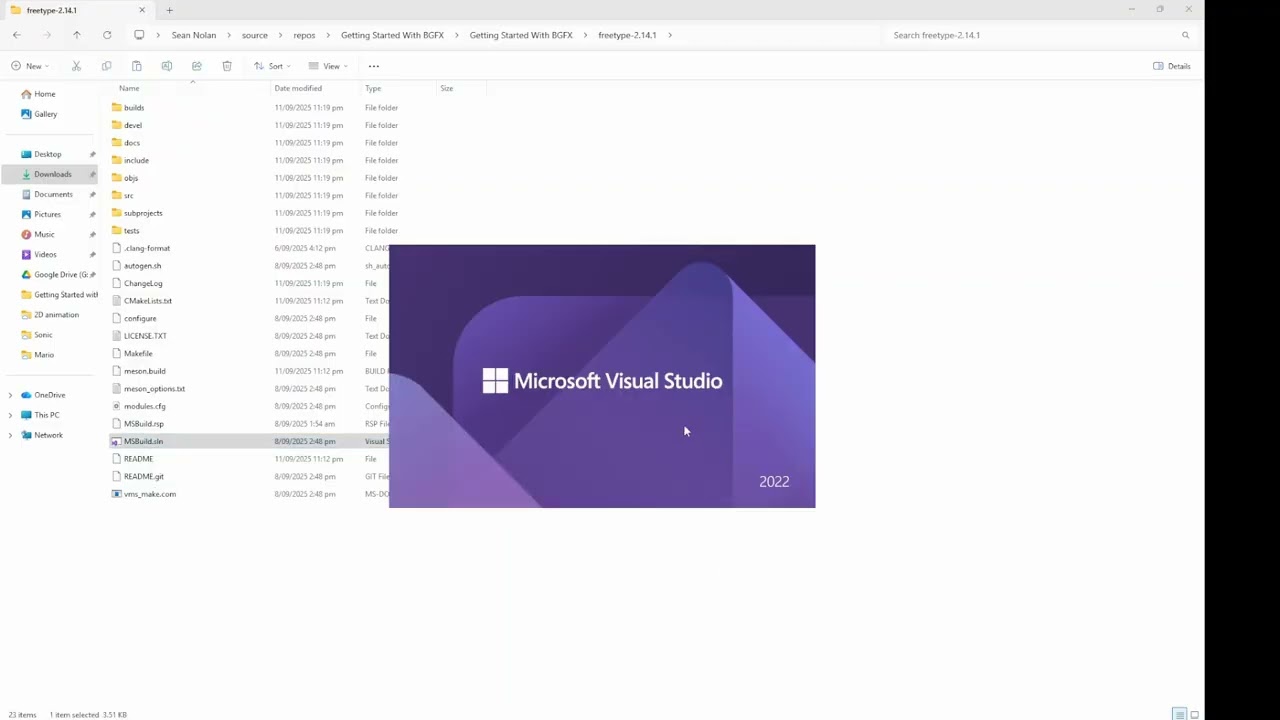Go to repos breadcrumb
Screen dimensions: 1280x720
pyautogui.click(x=304, y=35)
